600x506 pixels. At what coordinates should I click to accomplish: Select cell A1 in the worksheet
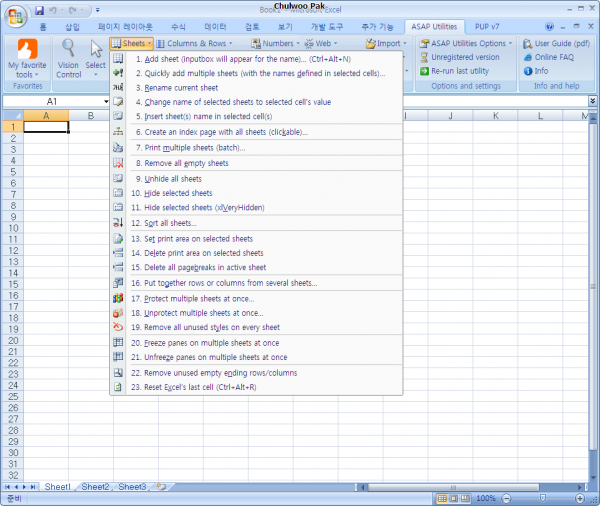(x=46, y=127)
